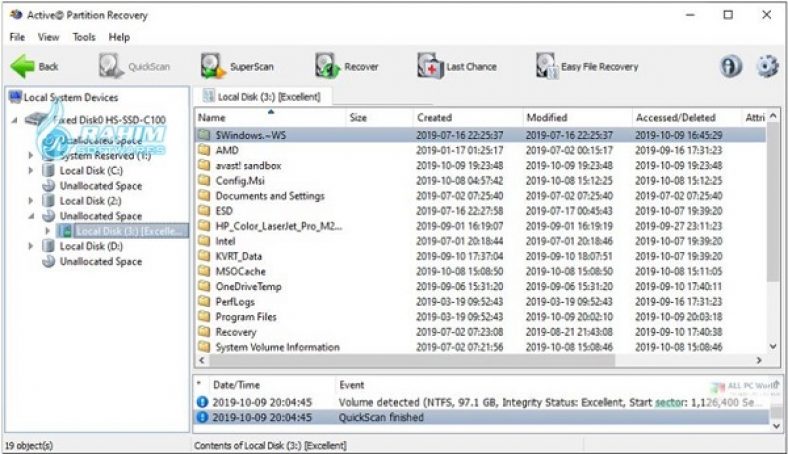Image resolution: width=788 pixels, height=454 pixels.
Task: Collapse the Unallocated Space node above Local Disk (3:)
Action: tap(31, 216)
